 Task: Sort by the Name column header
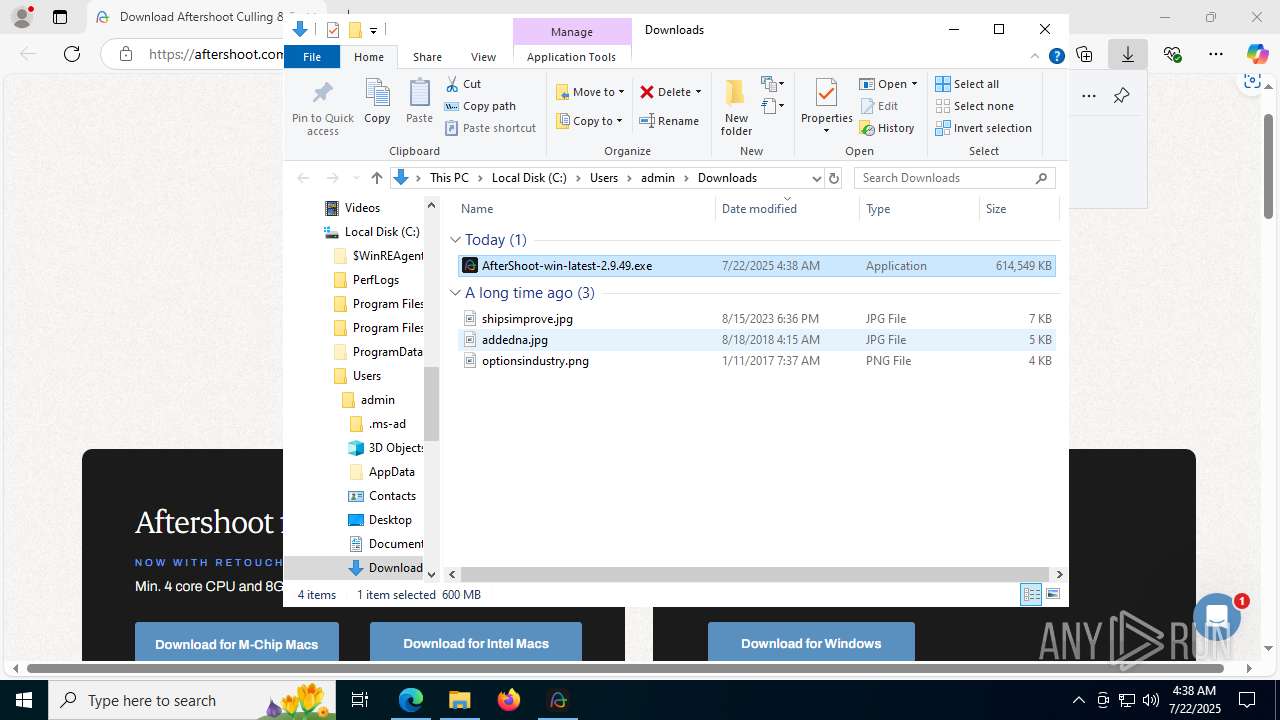click(585, 209)
